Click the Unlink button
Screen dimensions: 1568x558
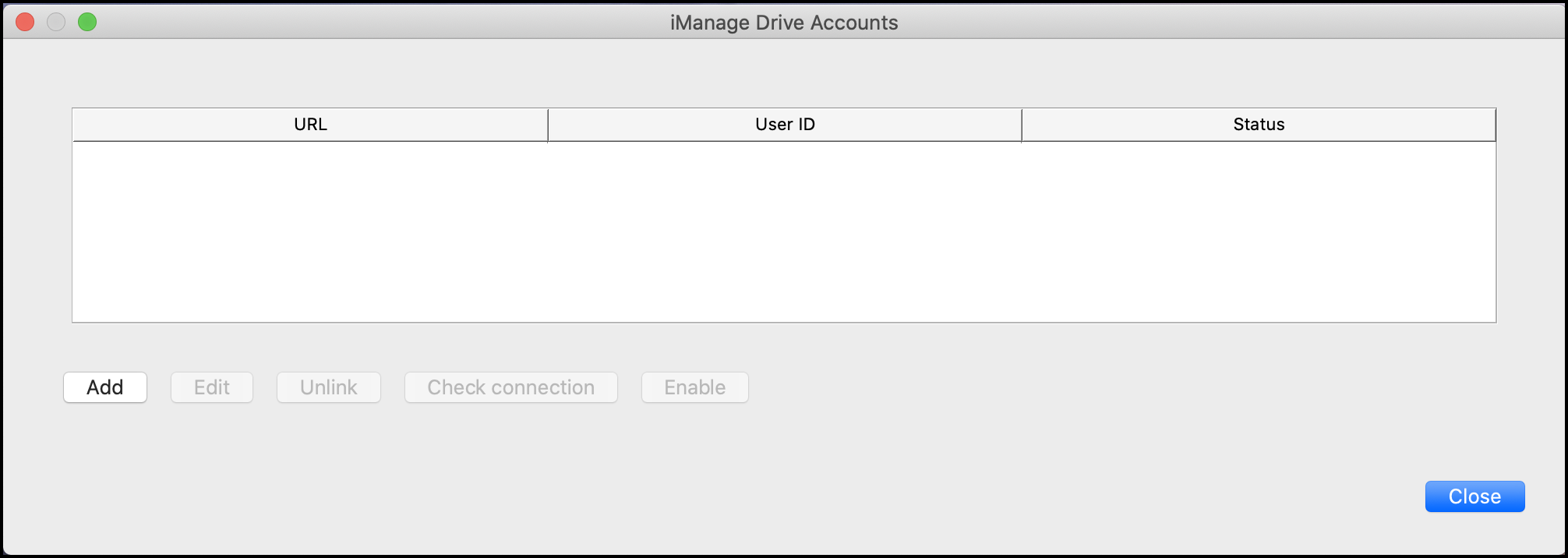(329, 387)
